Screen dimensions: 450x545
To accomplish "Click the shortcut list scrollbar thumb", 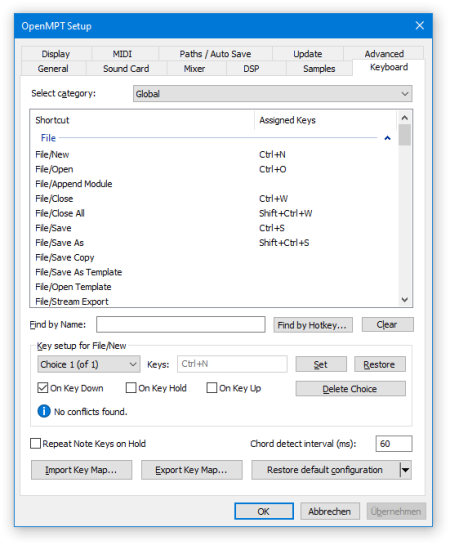I will point(404,135).
